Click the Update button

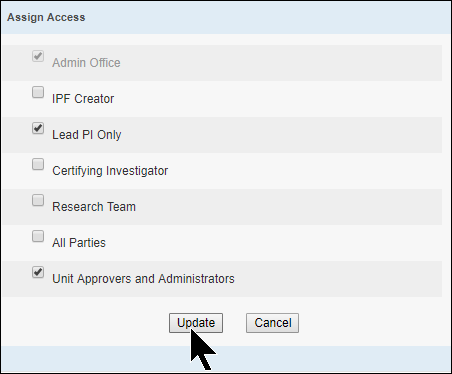click(x=196, y=323)
